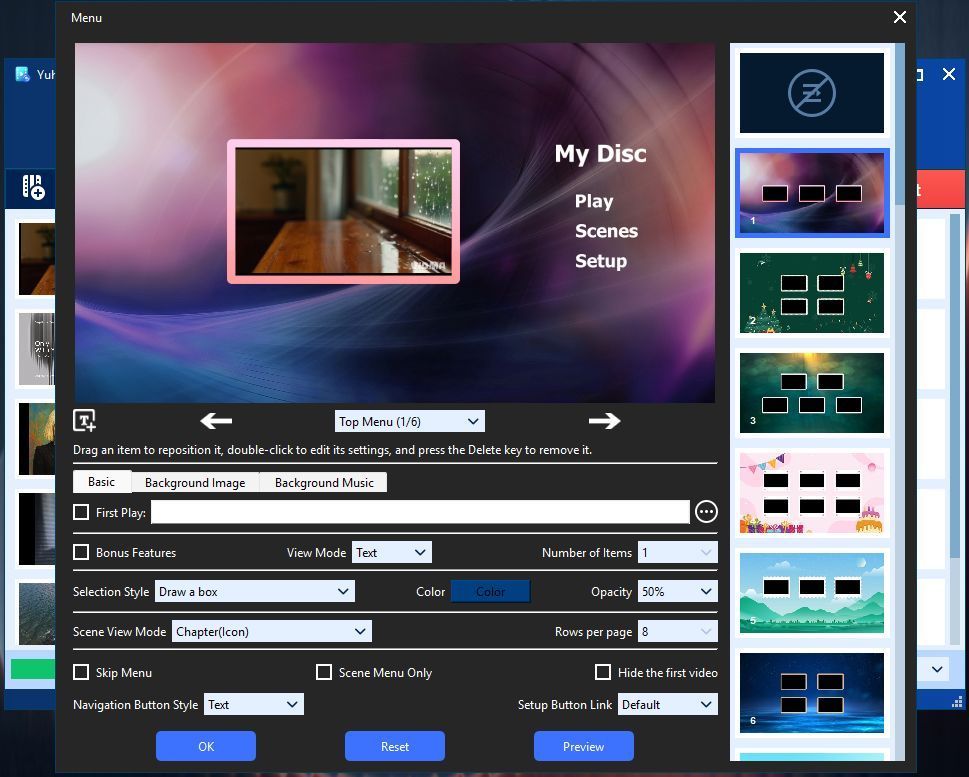Viewport: 969px width, 777px height.
Task: Open the Scene View Mode dropdown
Action: click(x=271, y=632)
